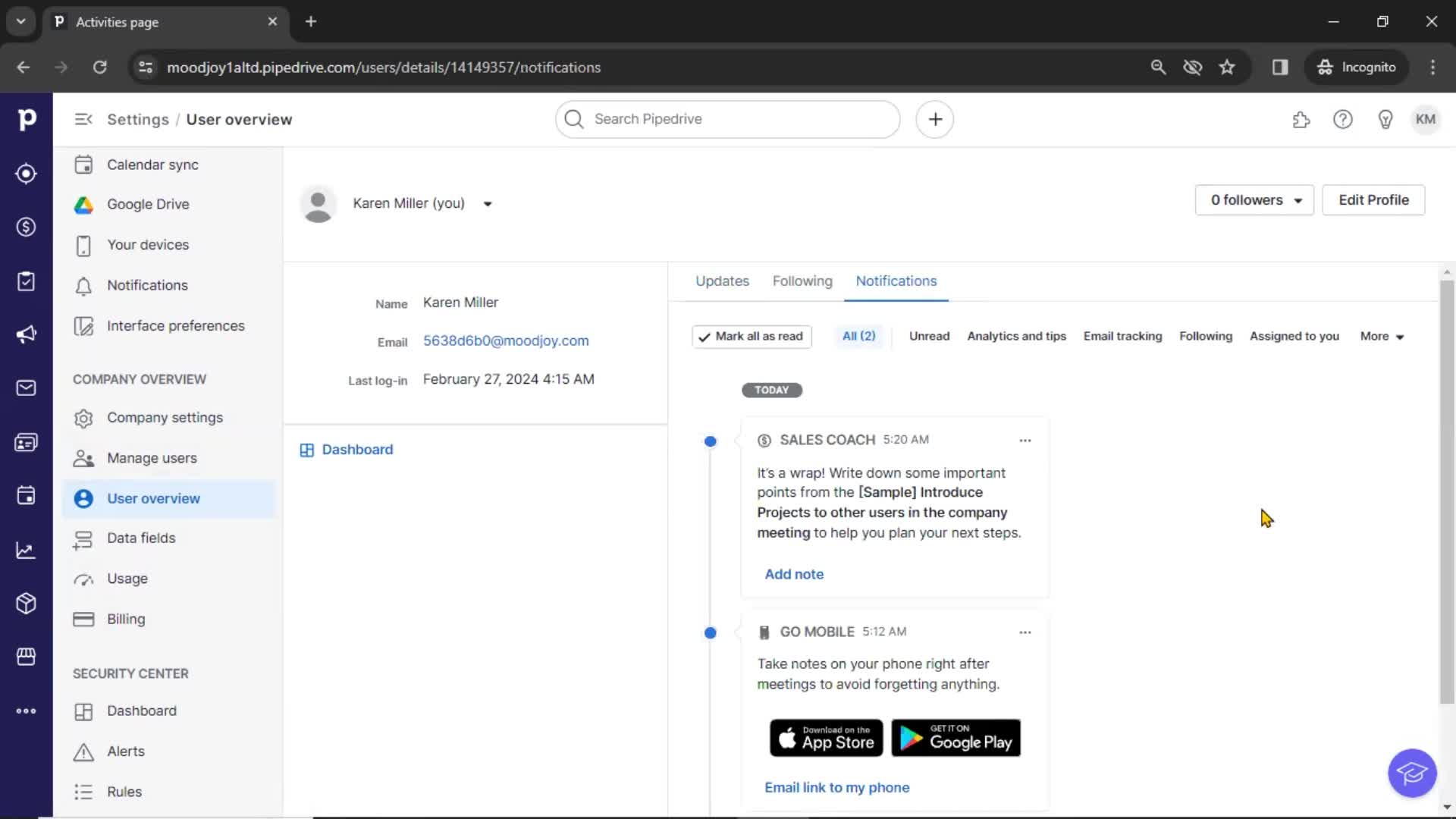Image resolution: width=1456 pixels, height=819 pixels.
Task: Click the Add note link
Action: pos(794,574)
